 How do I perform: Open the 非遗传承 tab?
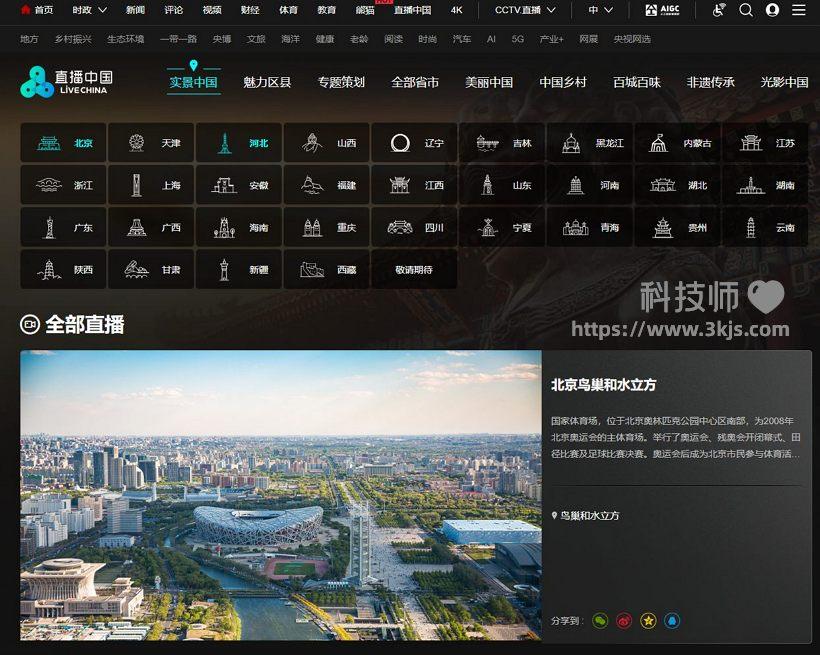pyautogui.click(x=711, y=82)
